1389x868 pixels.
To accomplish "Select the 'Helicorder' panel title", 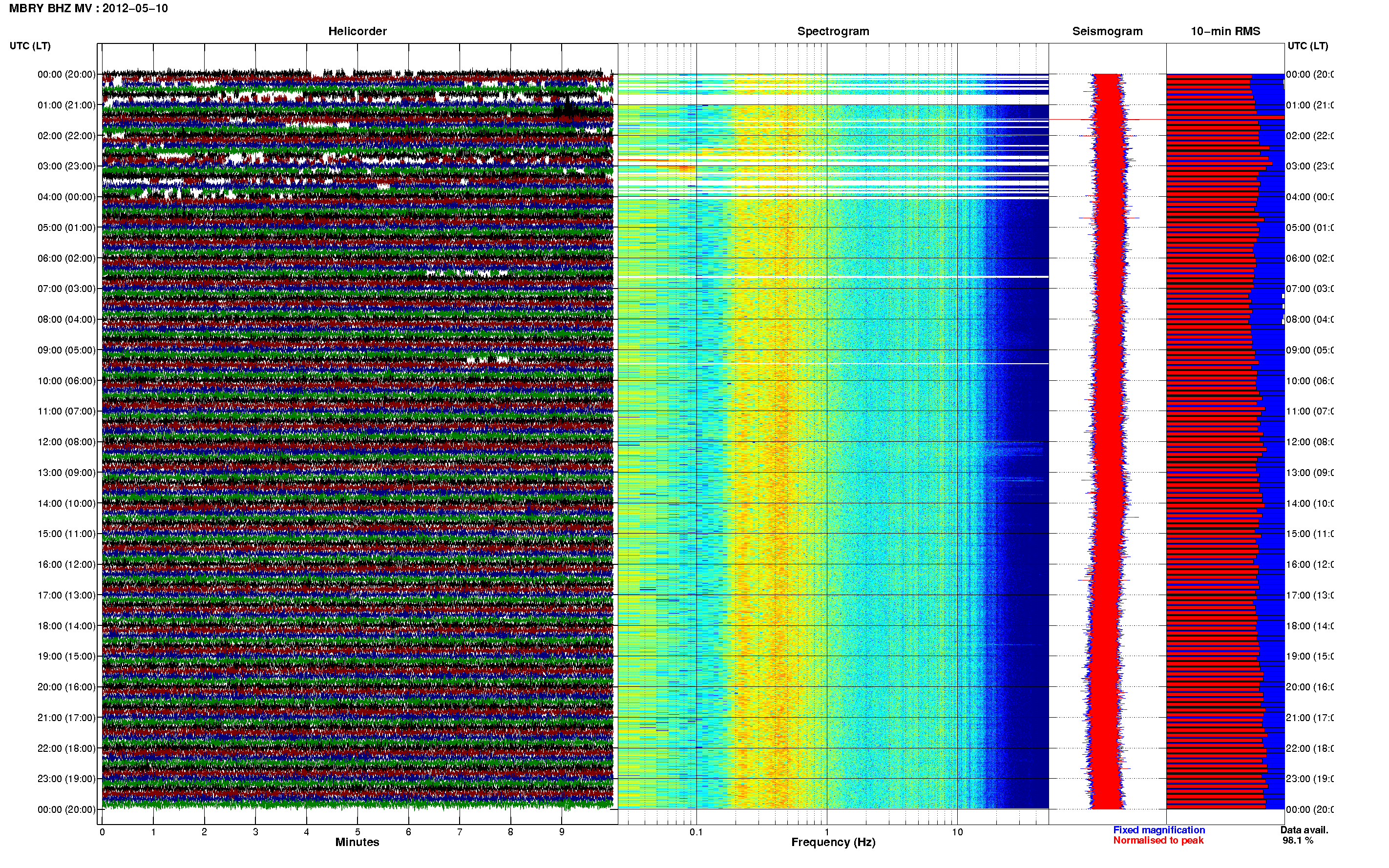I will (357, 31).
